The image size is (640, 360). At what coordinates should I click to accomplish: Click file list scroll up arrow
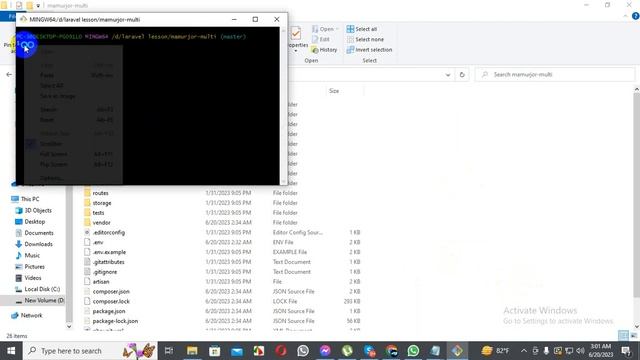click(636, 89)
